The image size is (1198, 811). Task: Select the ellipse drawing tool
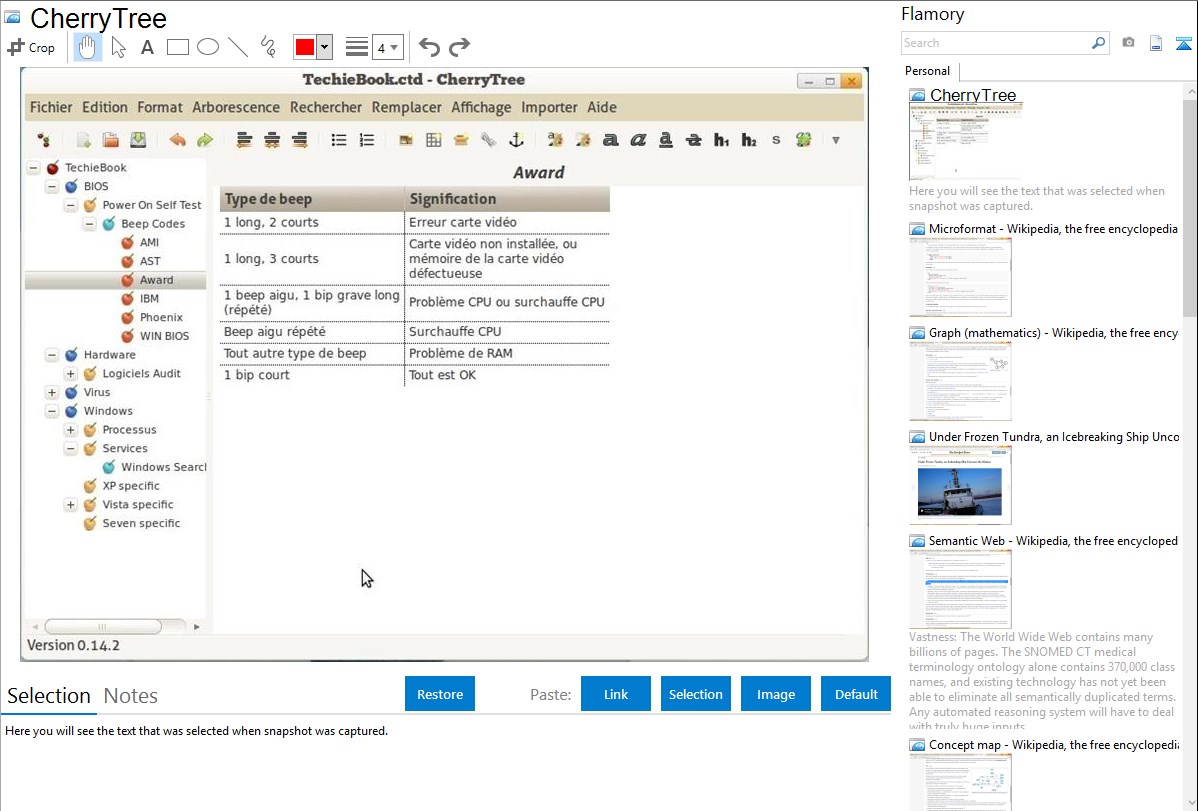(208, 47)
